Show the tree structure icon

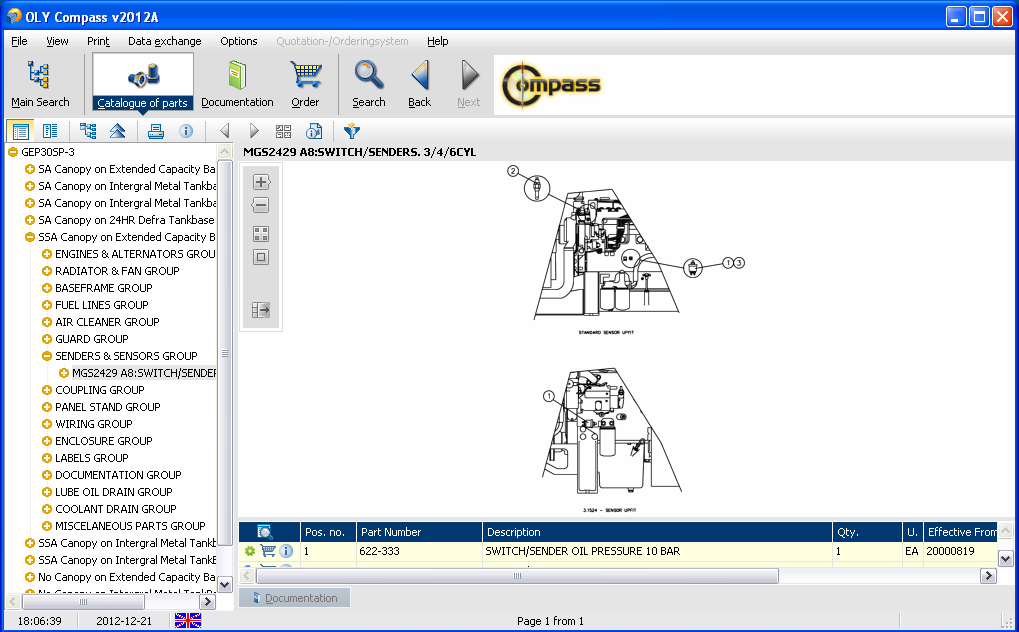pos(88,131)
